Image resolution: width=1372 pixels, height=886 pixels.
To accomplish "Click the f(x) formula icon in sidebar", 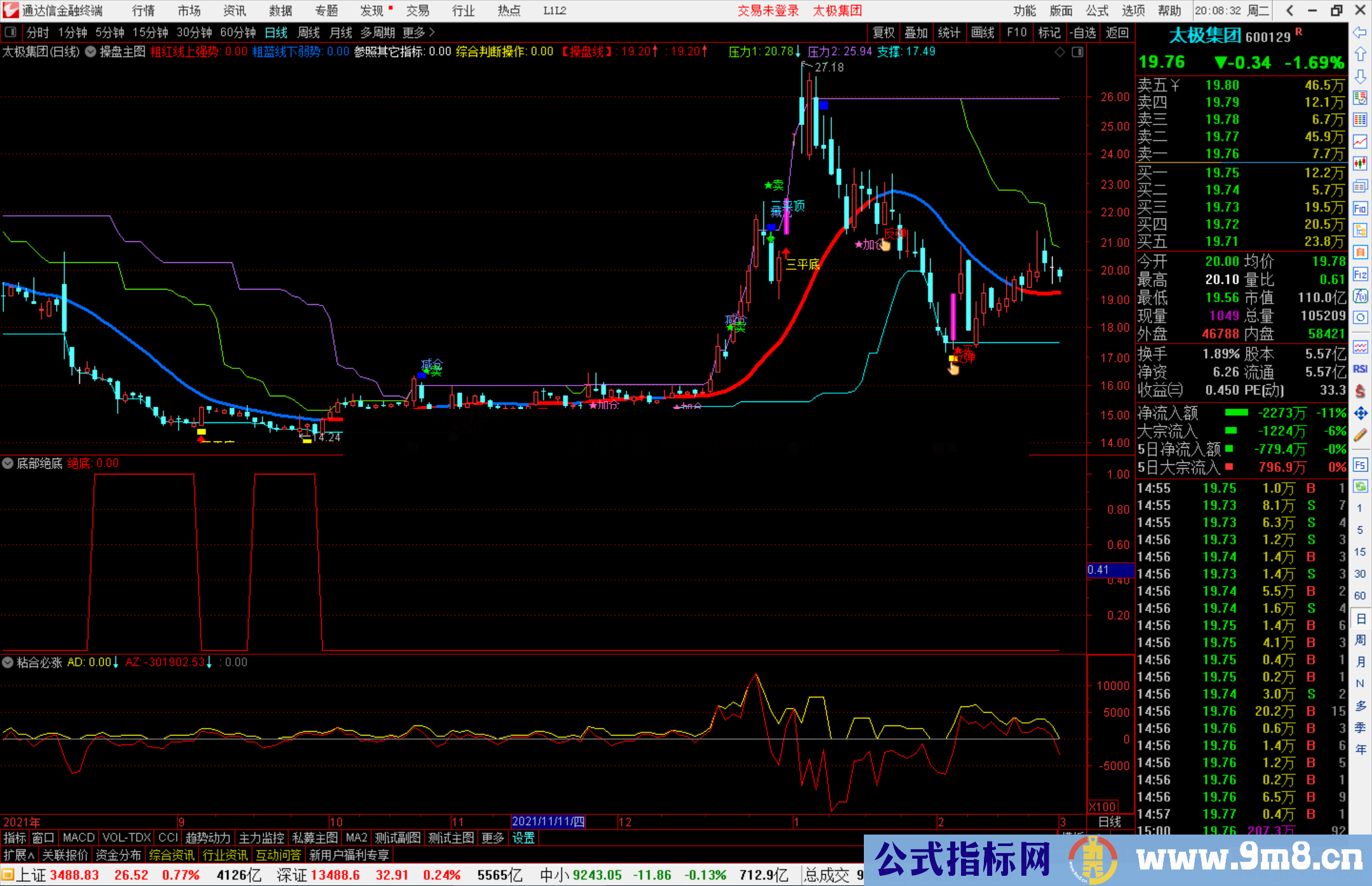I will coord(1360,296).
